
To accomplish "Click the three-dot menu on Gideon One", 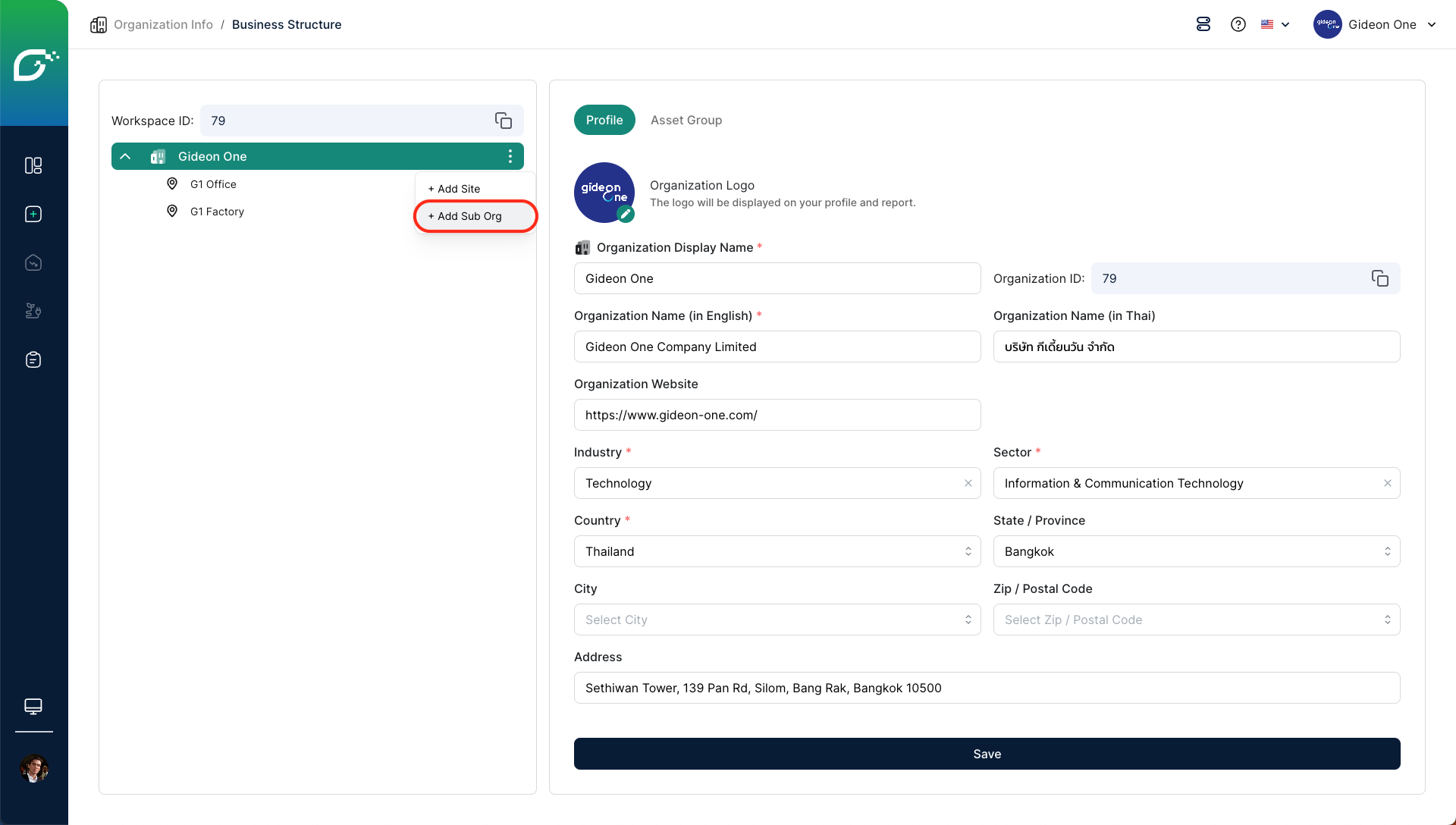I will click(x=510, y=156).
